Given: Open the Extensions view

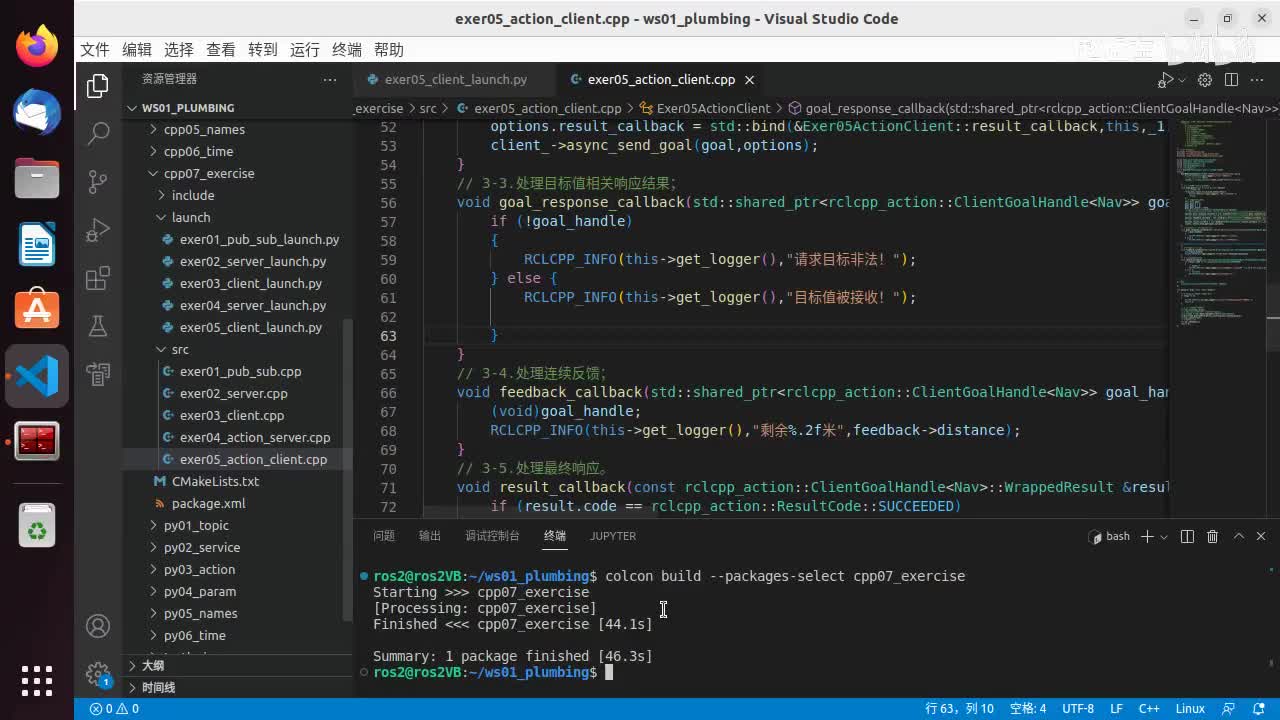Looking at the screenshot, I should [x=98, y=278].
